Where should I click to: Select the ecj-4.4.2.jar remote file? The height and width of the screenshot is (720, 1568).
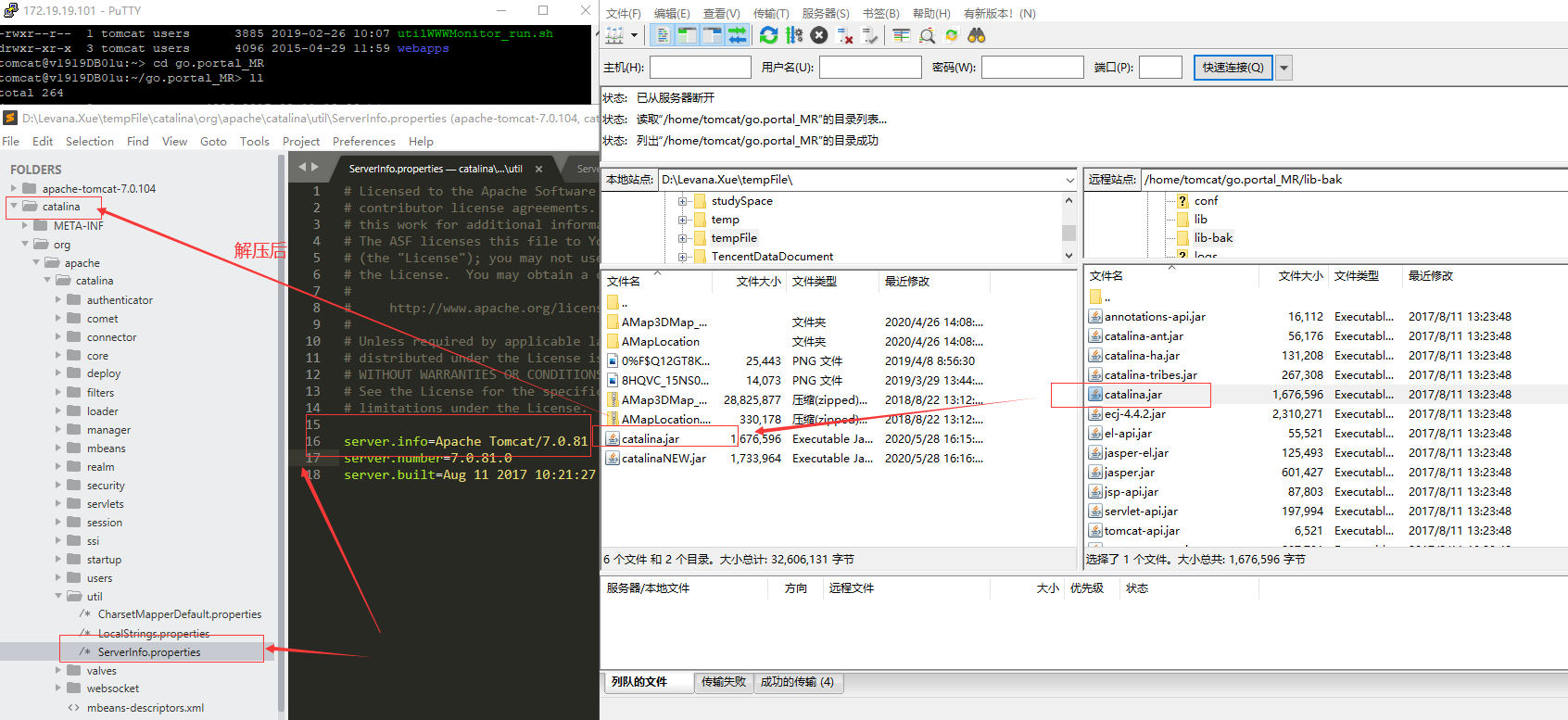(1134, 414)
